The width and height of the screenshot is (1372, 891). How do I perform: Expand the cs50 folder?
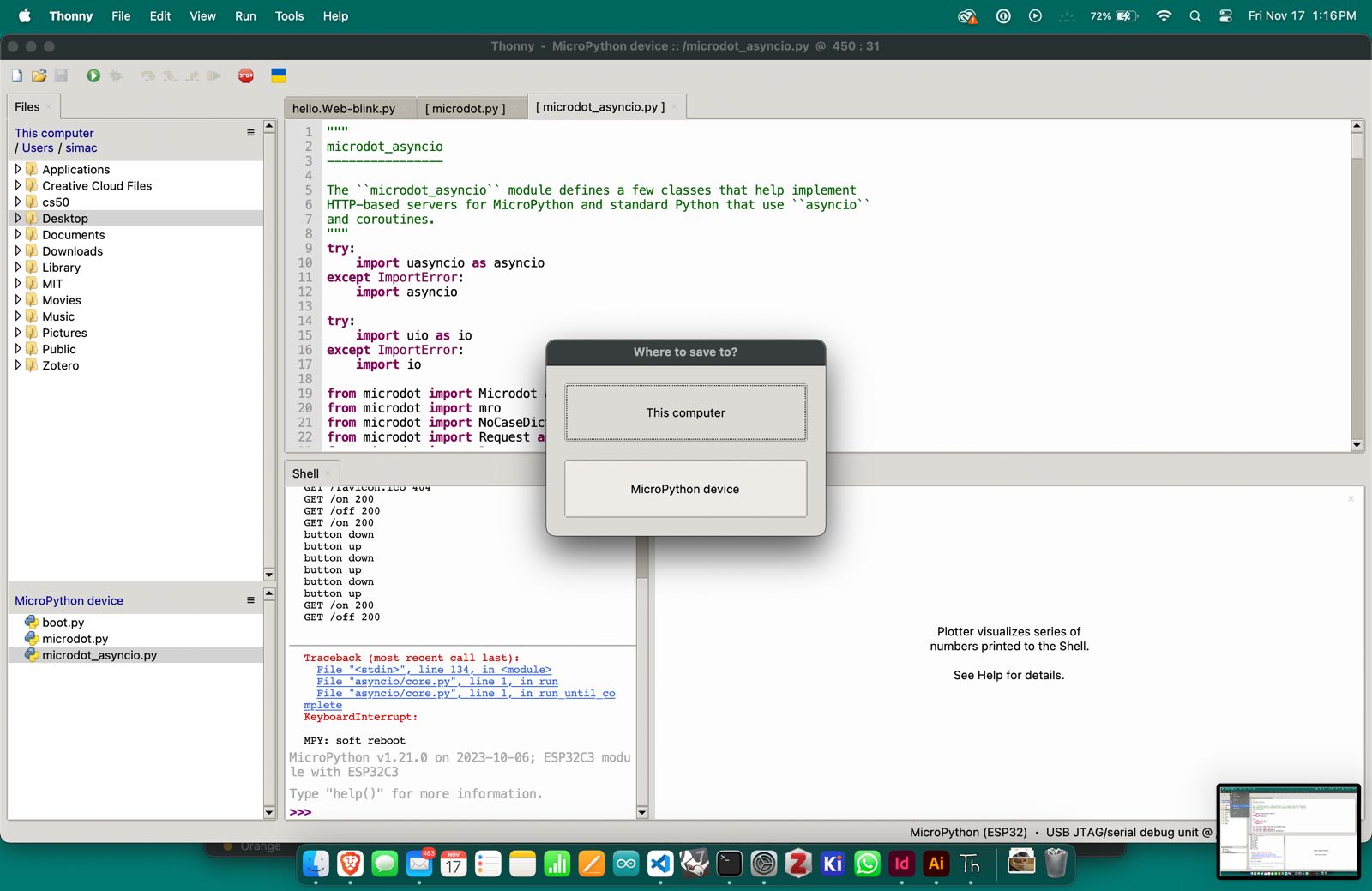coord(18,202)
